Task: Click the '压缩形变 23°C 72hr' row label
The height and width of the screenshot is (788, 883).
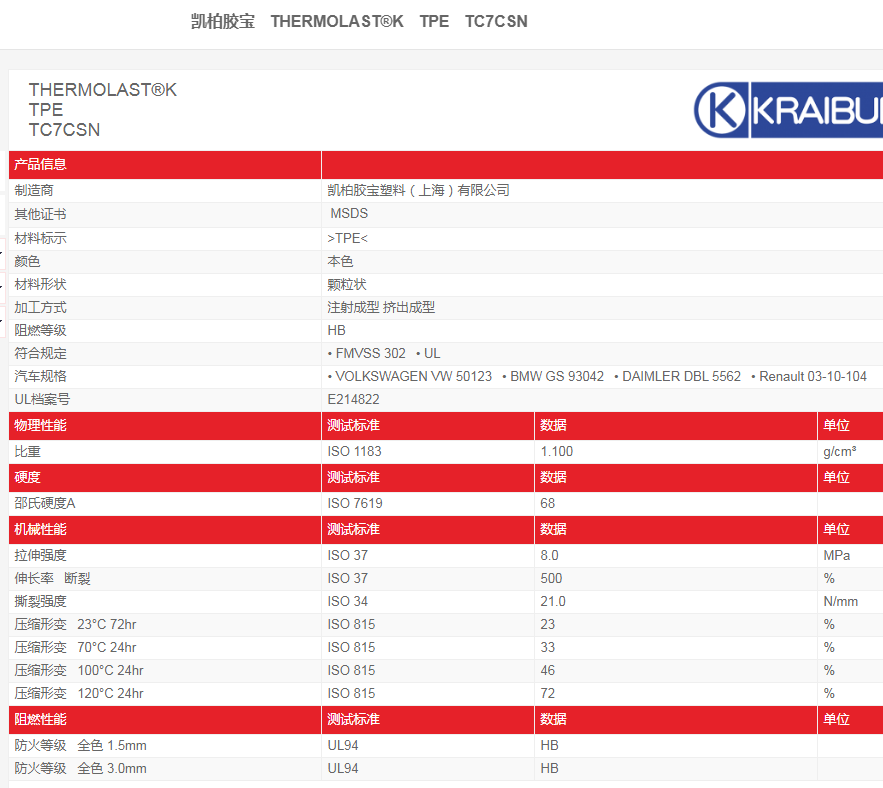Action: tap(75, 625)
